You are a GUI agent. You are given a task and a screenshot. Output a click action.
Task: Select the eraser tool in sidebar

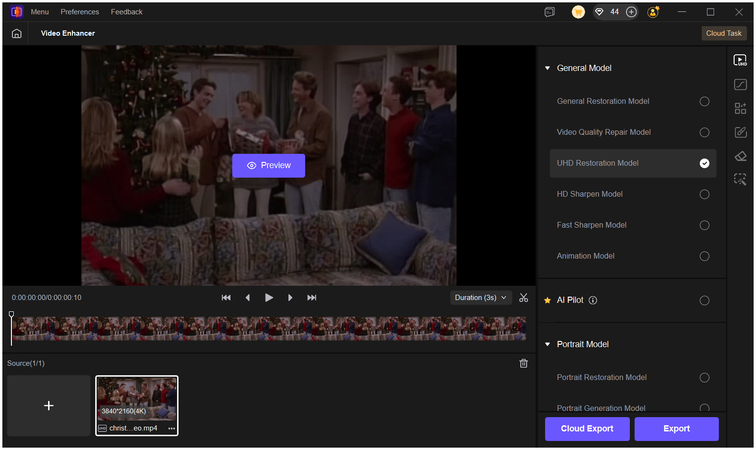(x=740, y=156)
